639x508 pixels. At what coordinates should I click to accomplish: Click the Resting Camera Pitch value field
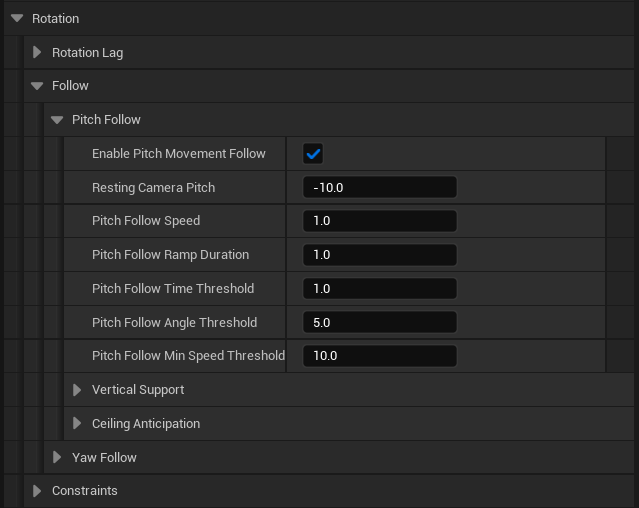pyautogui.click(x=379, y=188)
